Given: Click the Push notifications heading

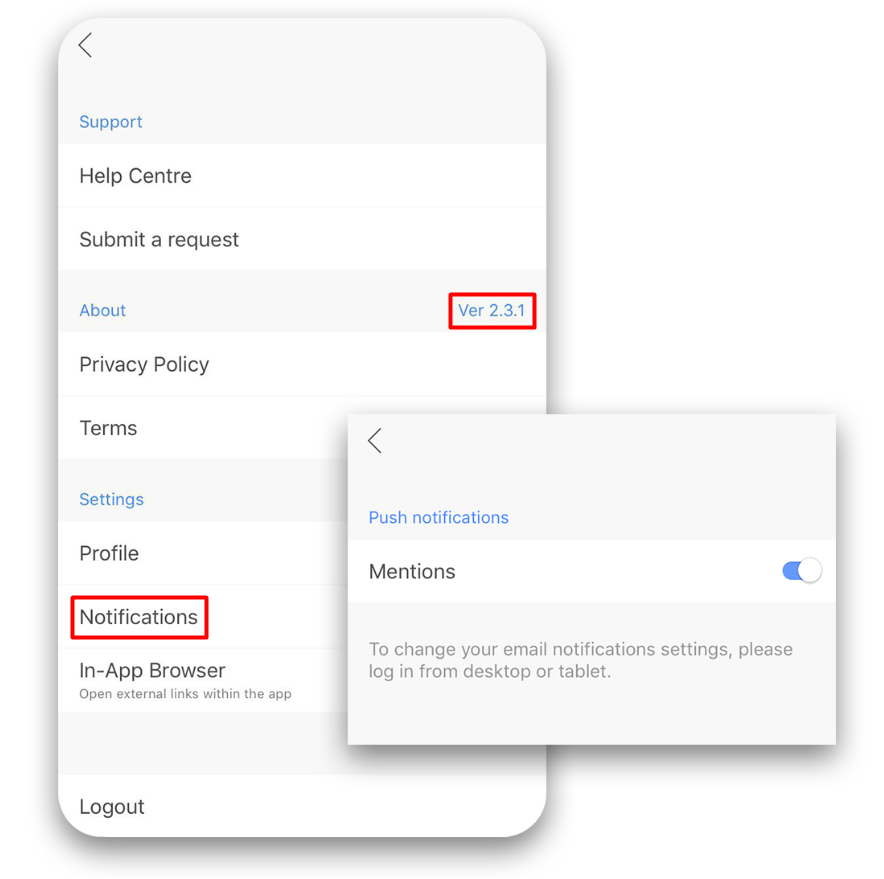Looking at the screenshot, I should point(439,518).
